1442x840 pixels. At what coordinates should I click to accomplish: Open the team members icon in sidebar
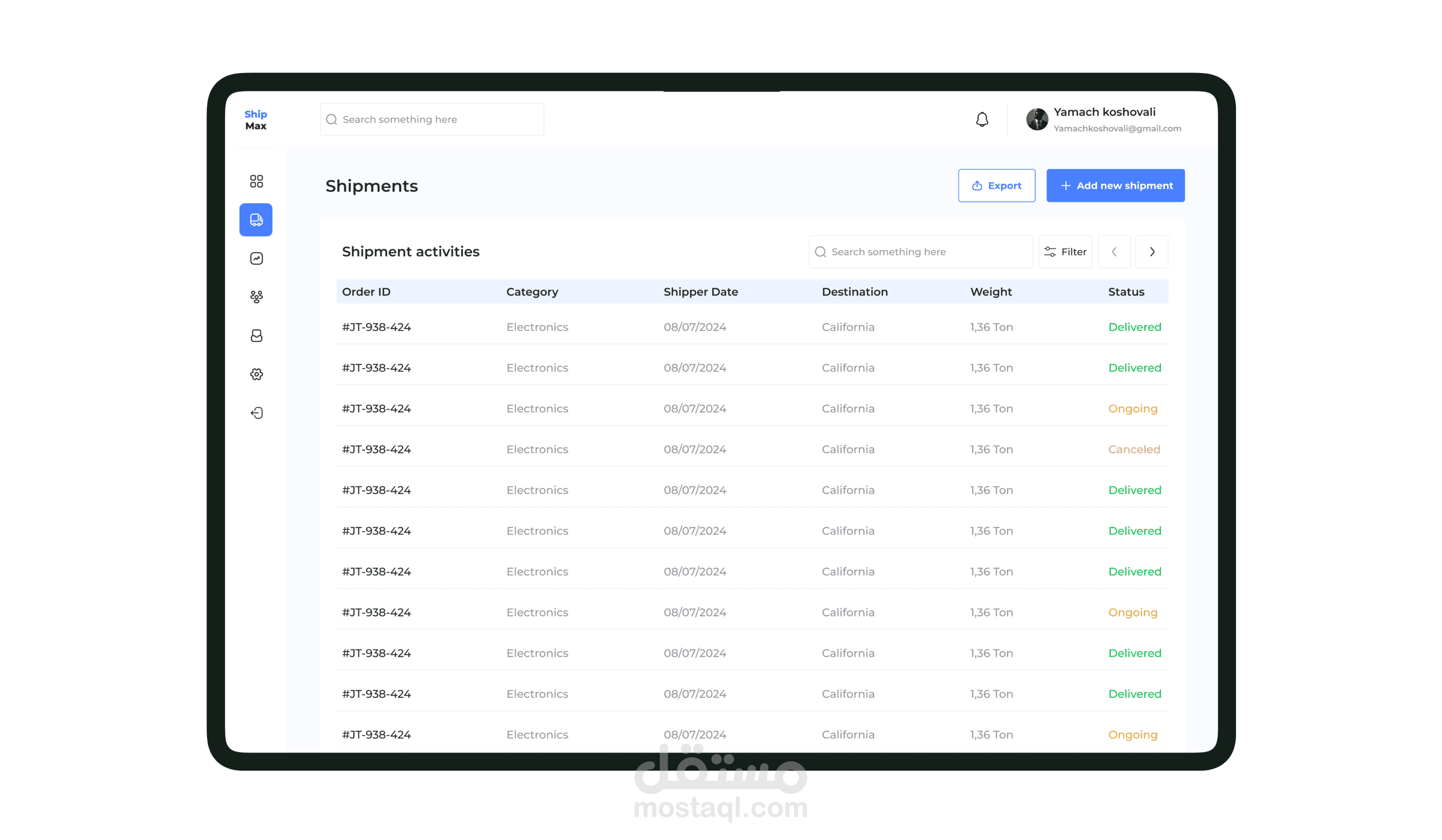256,297
